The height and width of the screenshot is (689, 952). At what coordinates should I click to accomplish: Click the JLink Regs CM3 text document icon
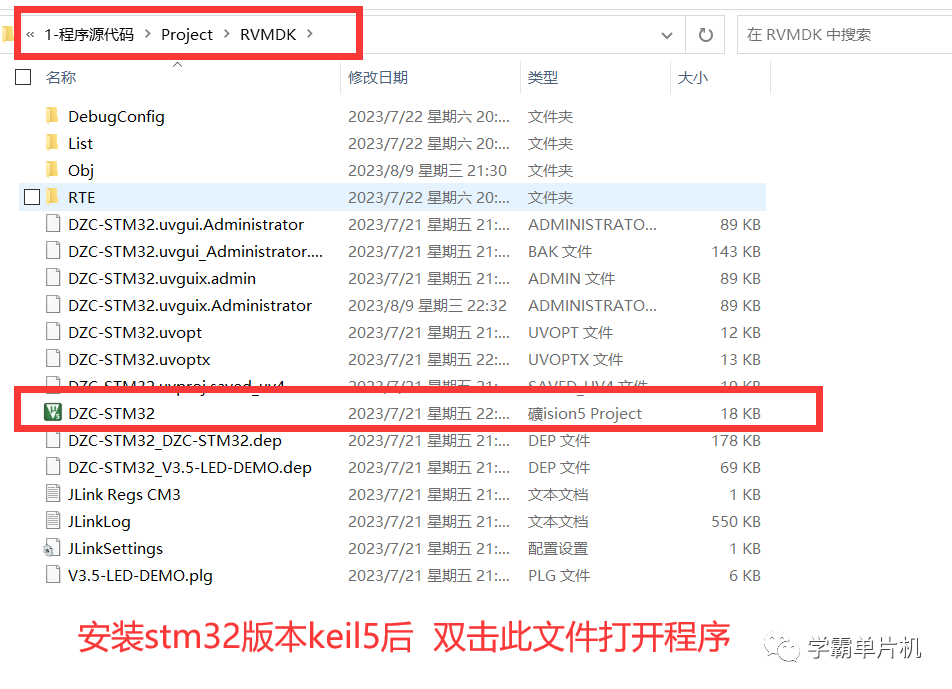53,494
